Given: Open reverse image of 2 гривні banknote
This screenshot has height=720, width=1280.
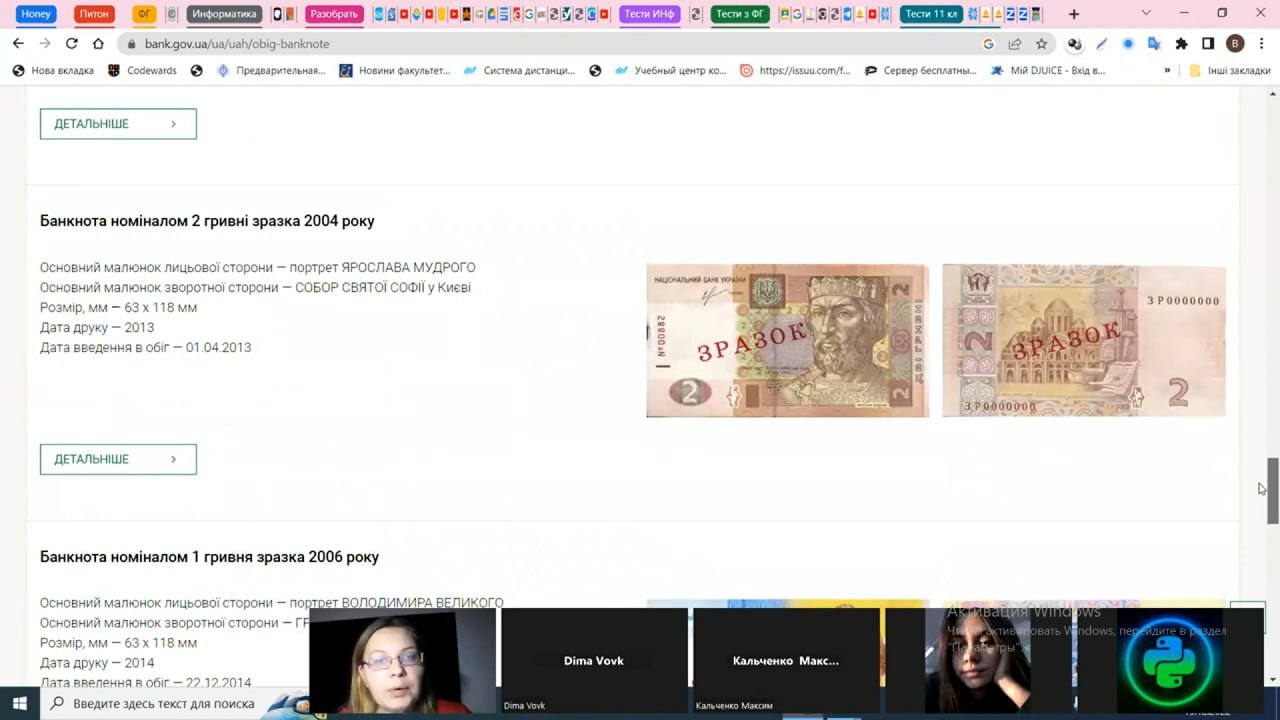Looking at the screenshot, I should tap(1083, 340).
